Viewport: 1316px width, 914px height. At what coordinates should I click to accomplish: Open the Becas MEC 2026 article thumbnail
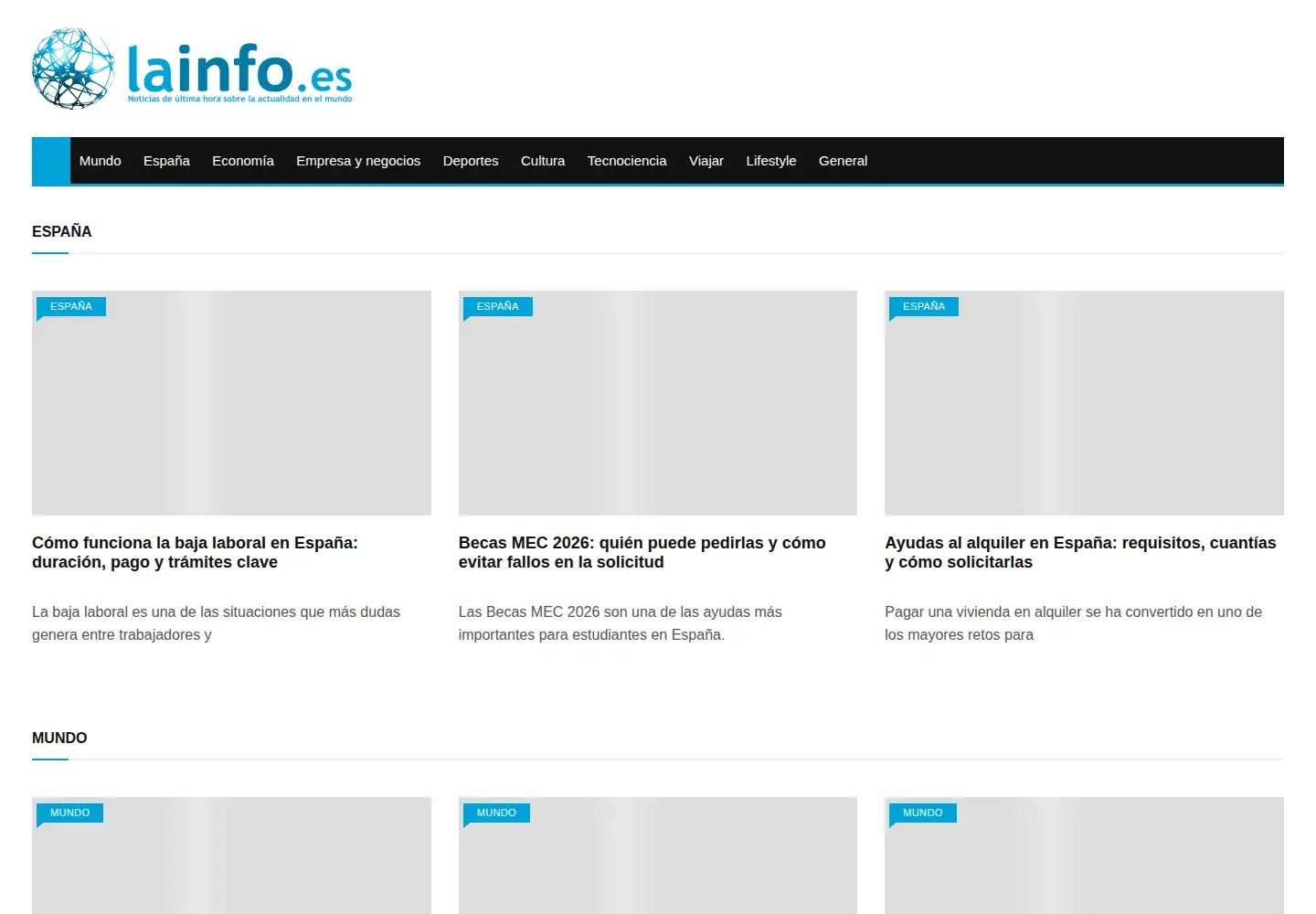point(658,403)
